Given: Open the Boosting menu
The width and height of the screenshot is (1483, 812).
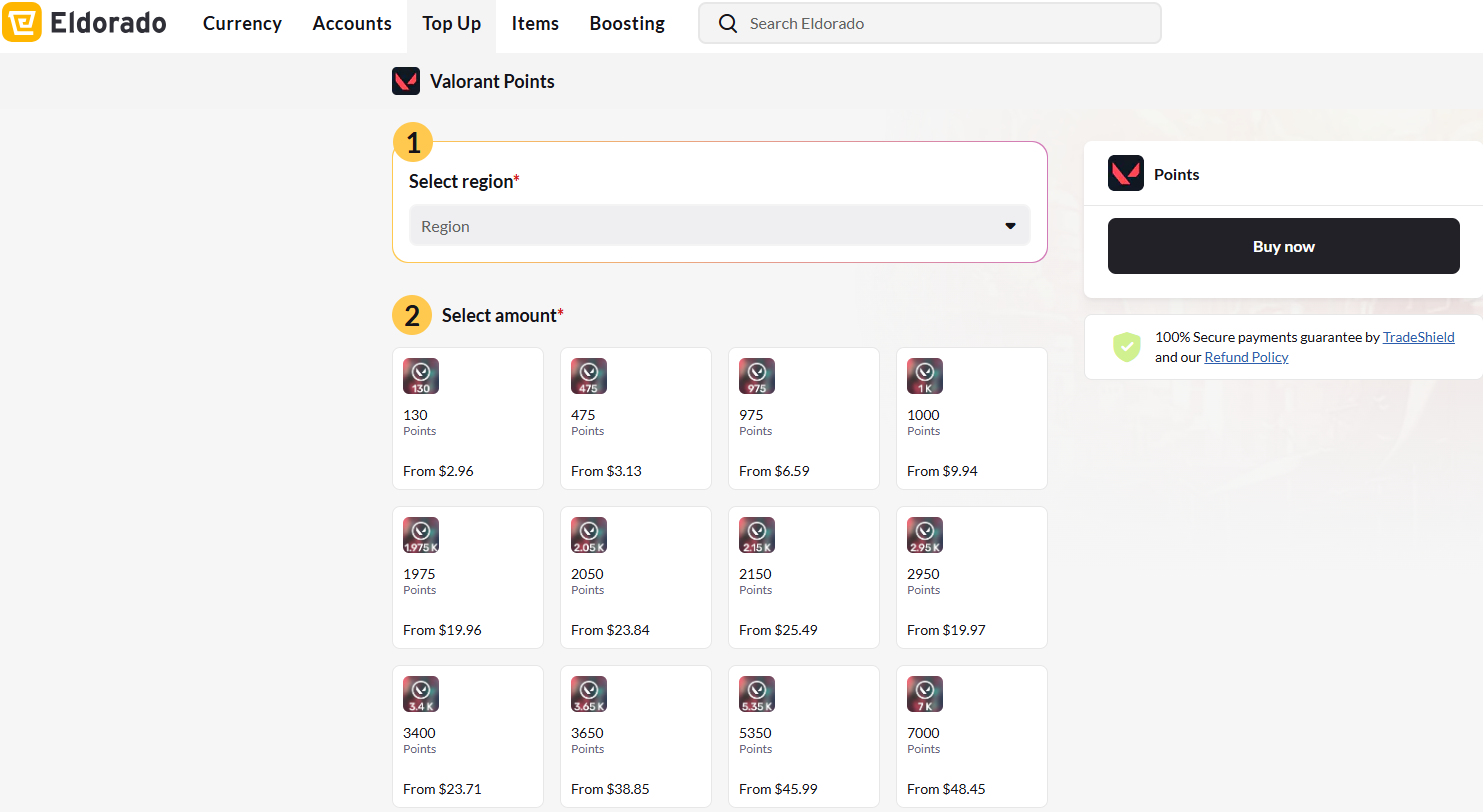Looking at the screenshot, I should tap(627, 23).
